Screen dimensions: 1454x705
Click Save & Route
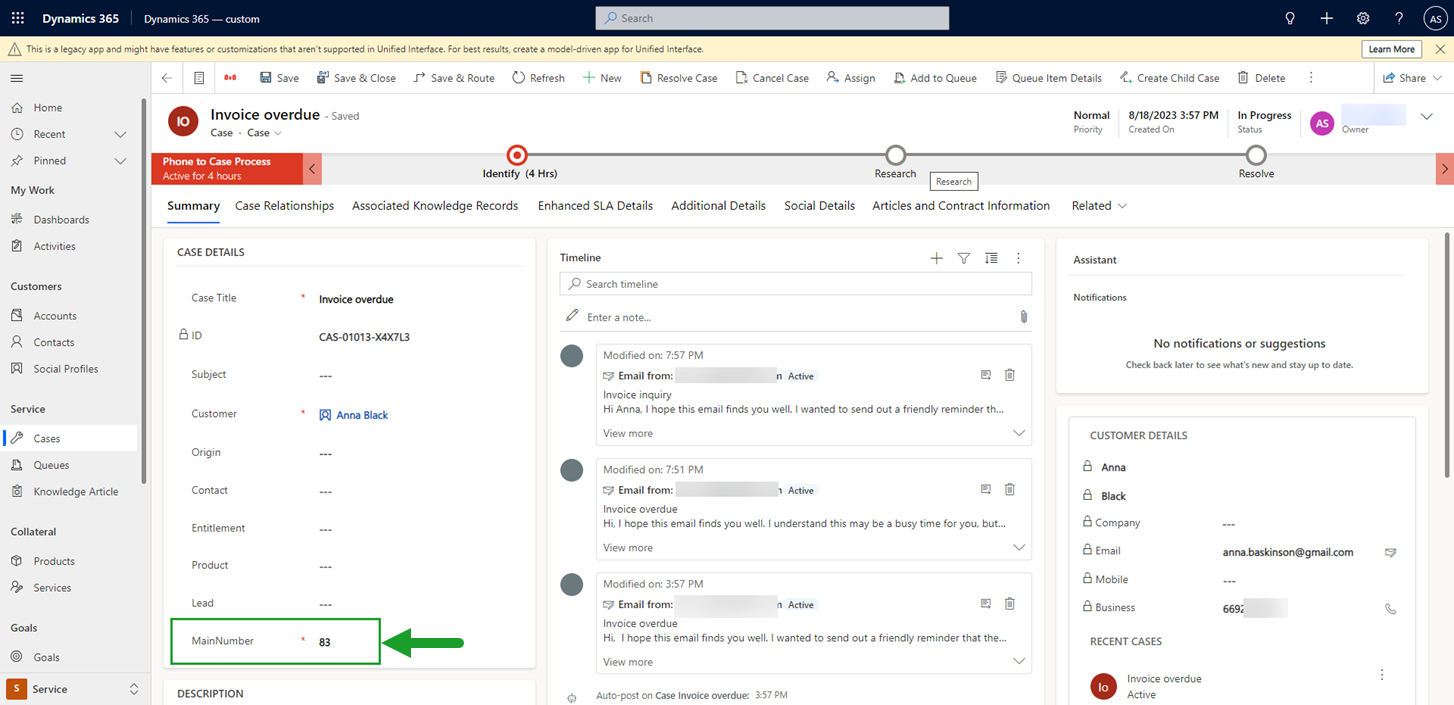(x=454, y=78)
